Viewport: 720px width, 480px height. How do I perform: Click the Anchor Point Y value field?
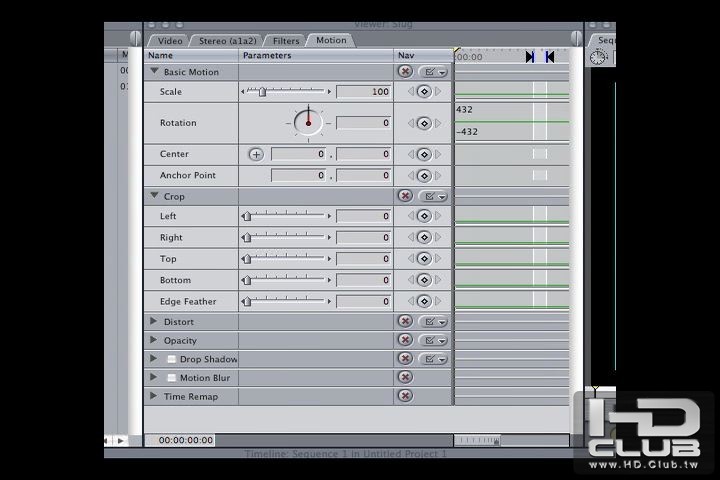[364, 175]
